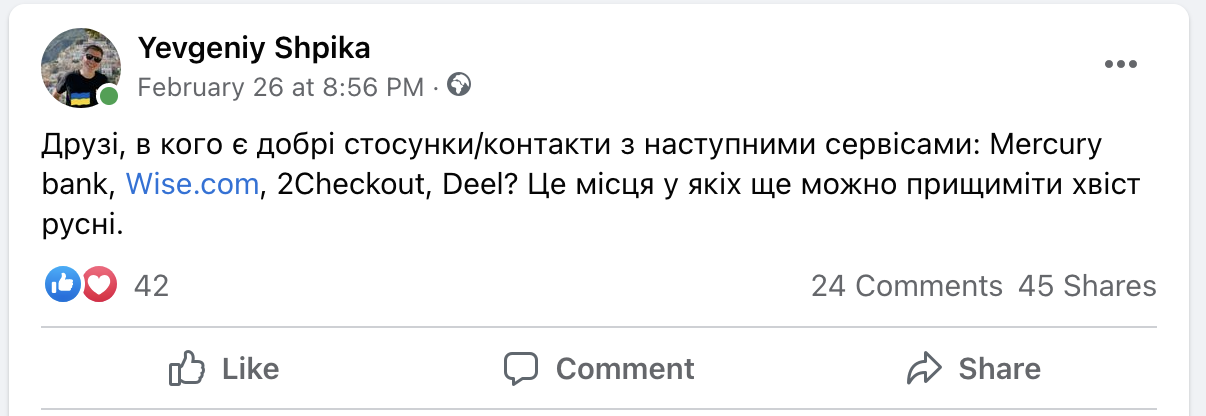Expand the 24 Comments section
Viewport: 1206px width, 416px height.
[x=906, y=287]
